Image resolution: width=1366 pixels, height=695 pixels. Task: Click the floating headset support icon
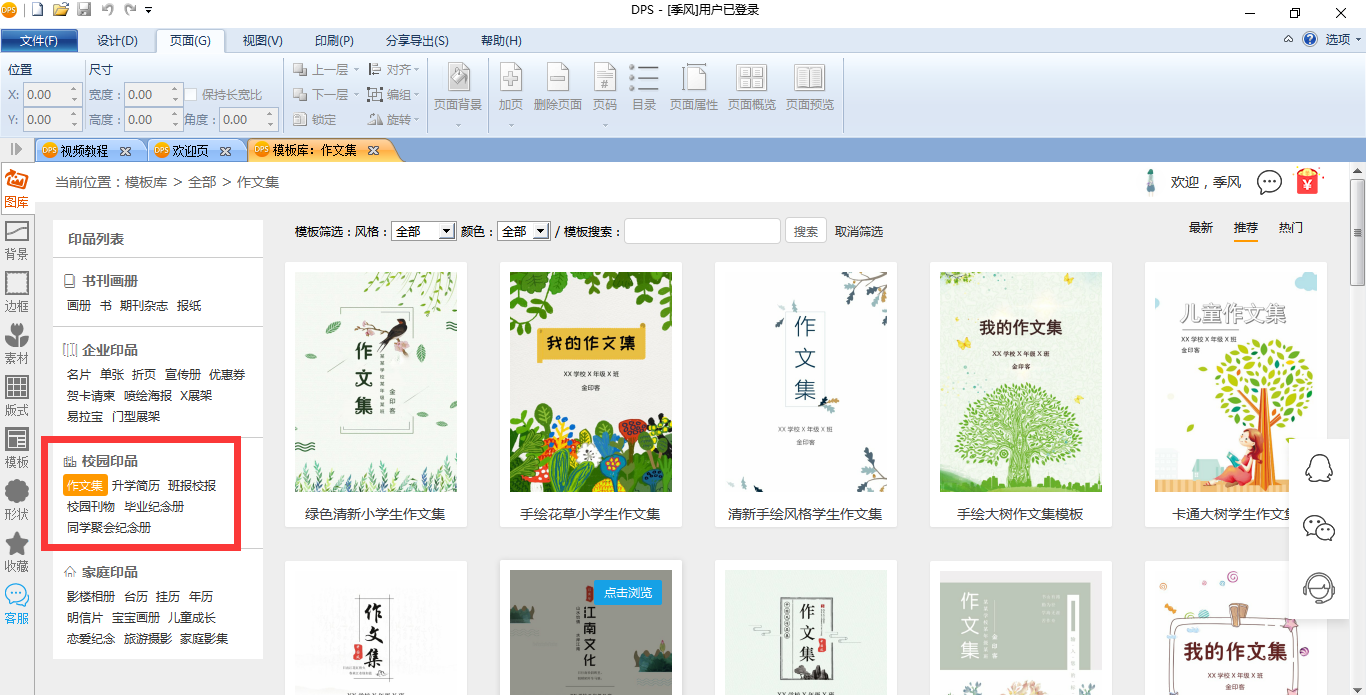1320,587
